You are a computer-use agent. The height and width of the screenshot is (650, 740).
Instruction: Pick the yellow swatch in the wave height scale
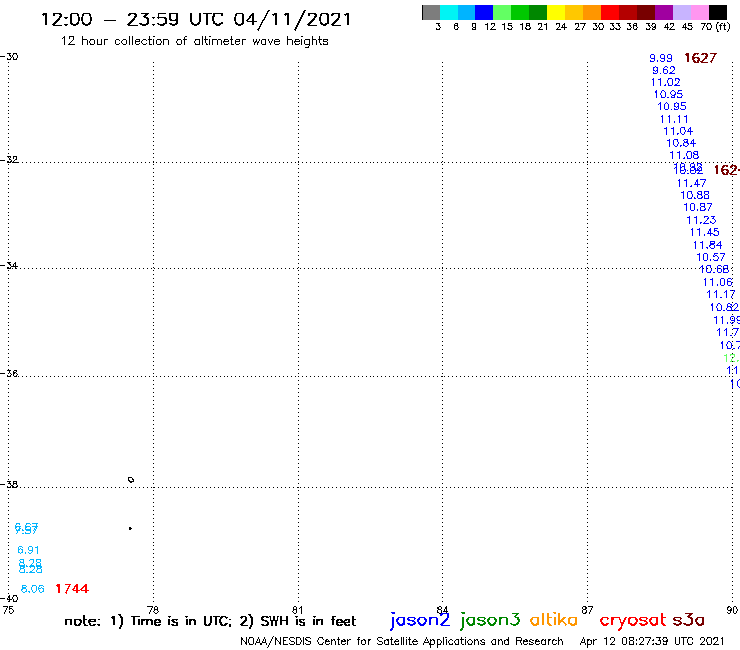[556, 12]
